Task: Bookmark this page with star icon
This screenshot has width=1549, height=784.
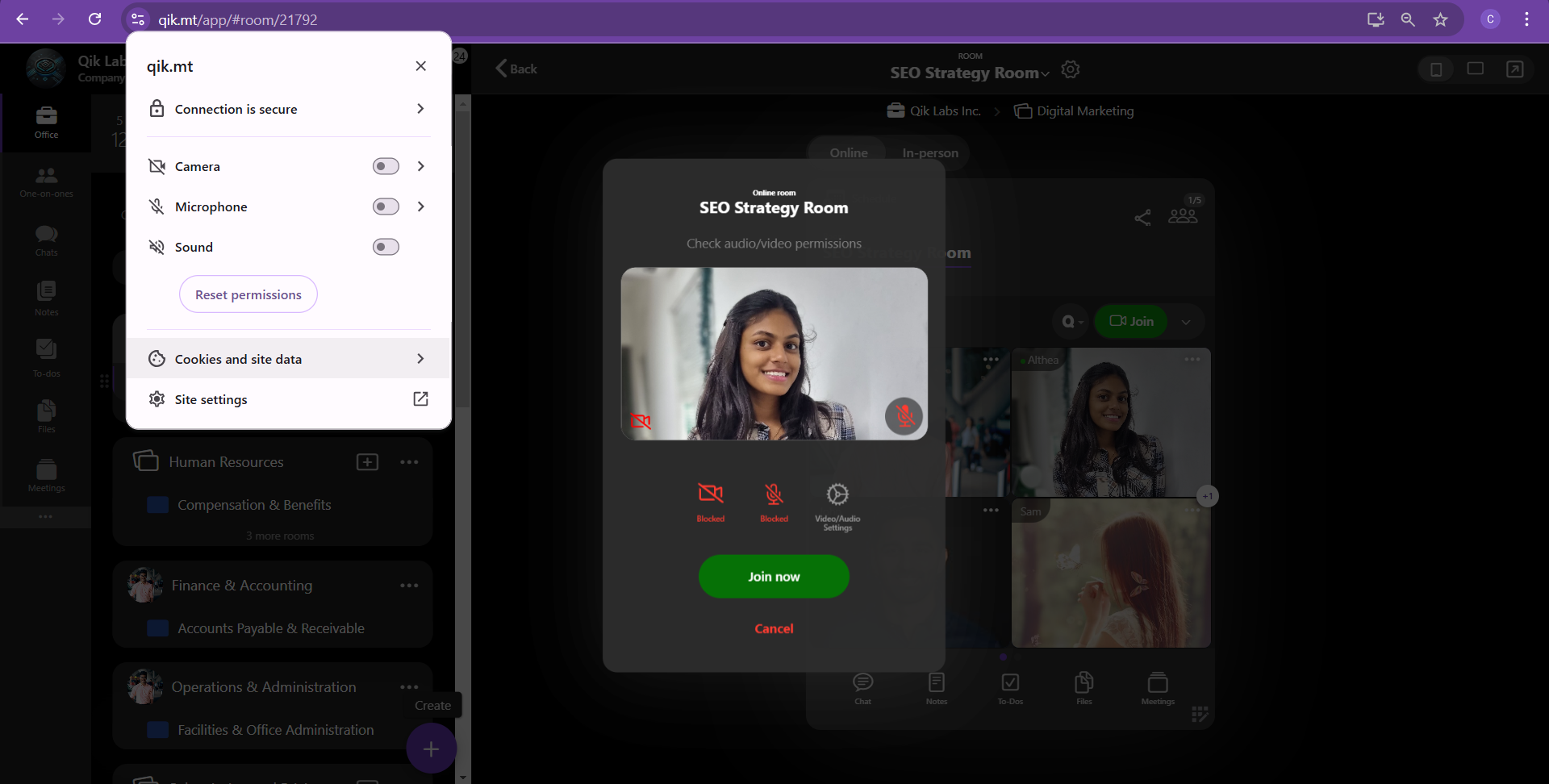Action: (x=1440, y=19)
